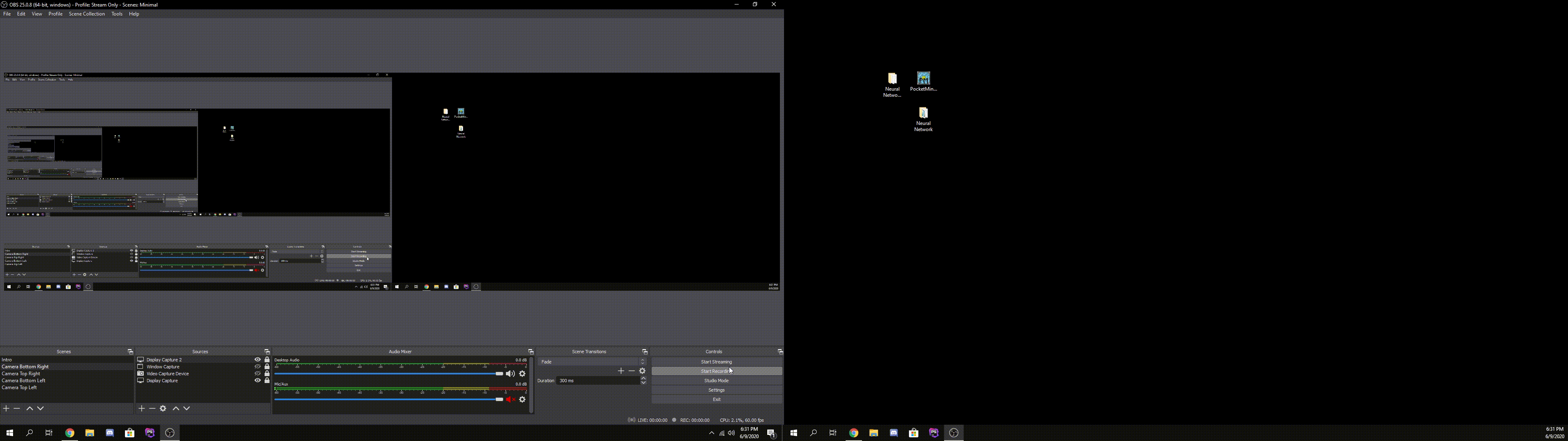Open source properties gear in Sources panel
This screenshot has height=441, width=1568.
point(163,409)
